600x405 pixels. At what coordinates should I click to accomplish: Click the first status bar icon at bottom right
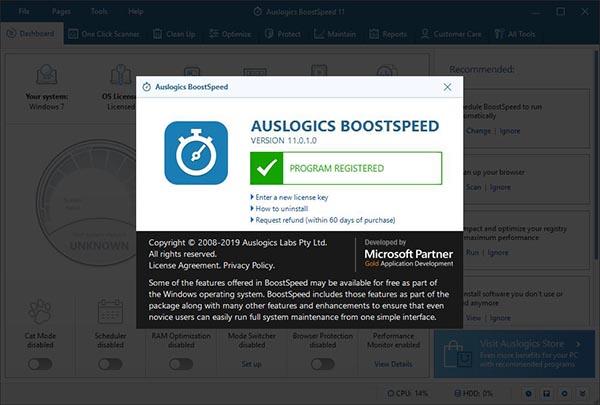coord(529,393)
